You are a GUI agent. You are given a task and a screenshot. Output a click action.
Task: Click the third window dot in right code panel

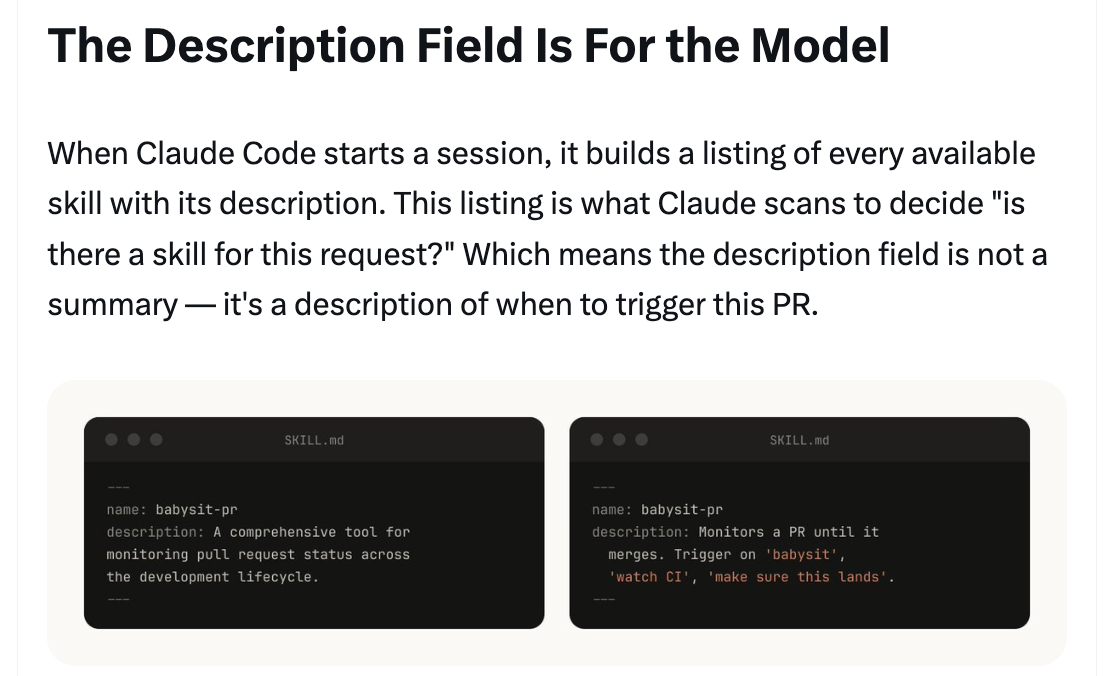tap(642, 439)
